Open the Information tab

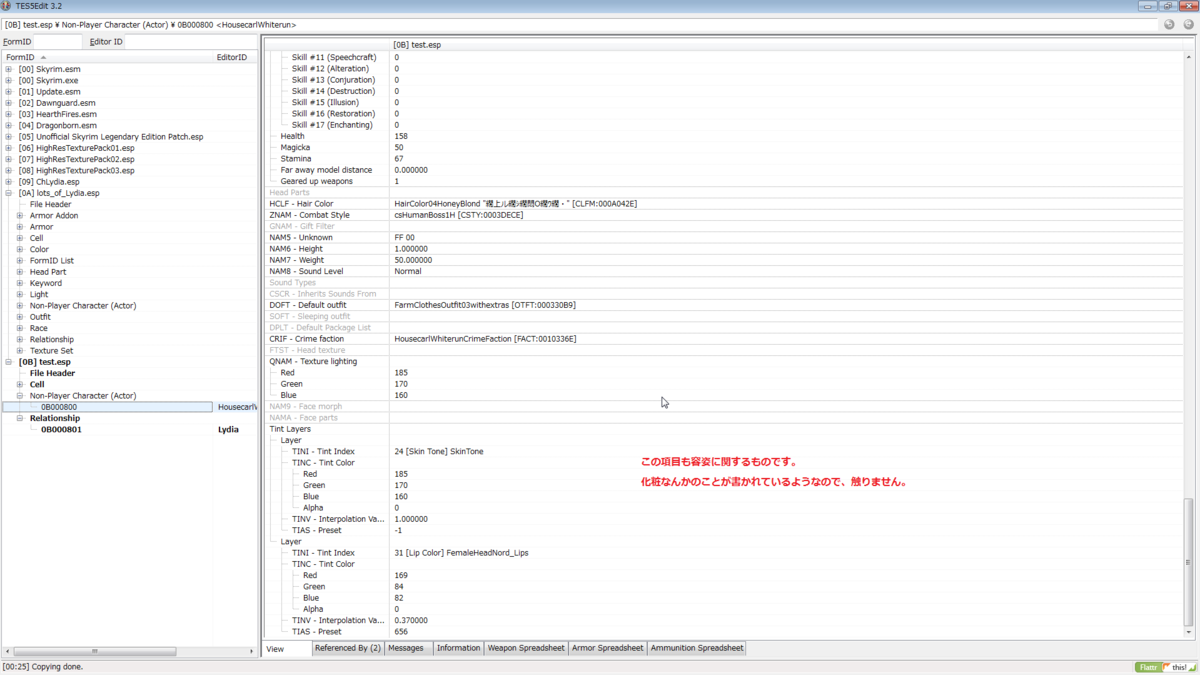[x=458, y=648]
